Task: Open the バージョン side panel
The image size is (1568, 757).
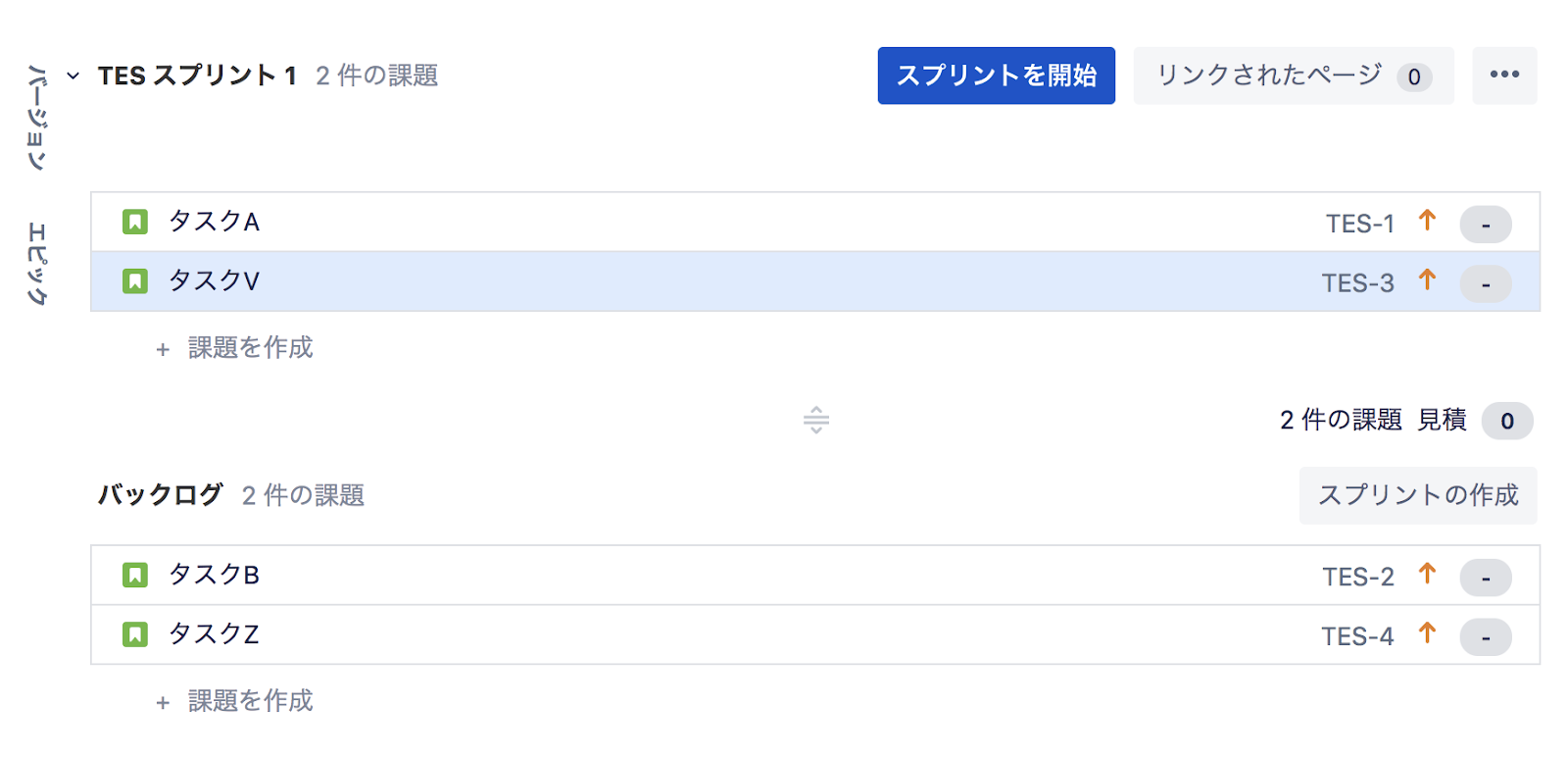Action: [36, 118]
